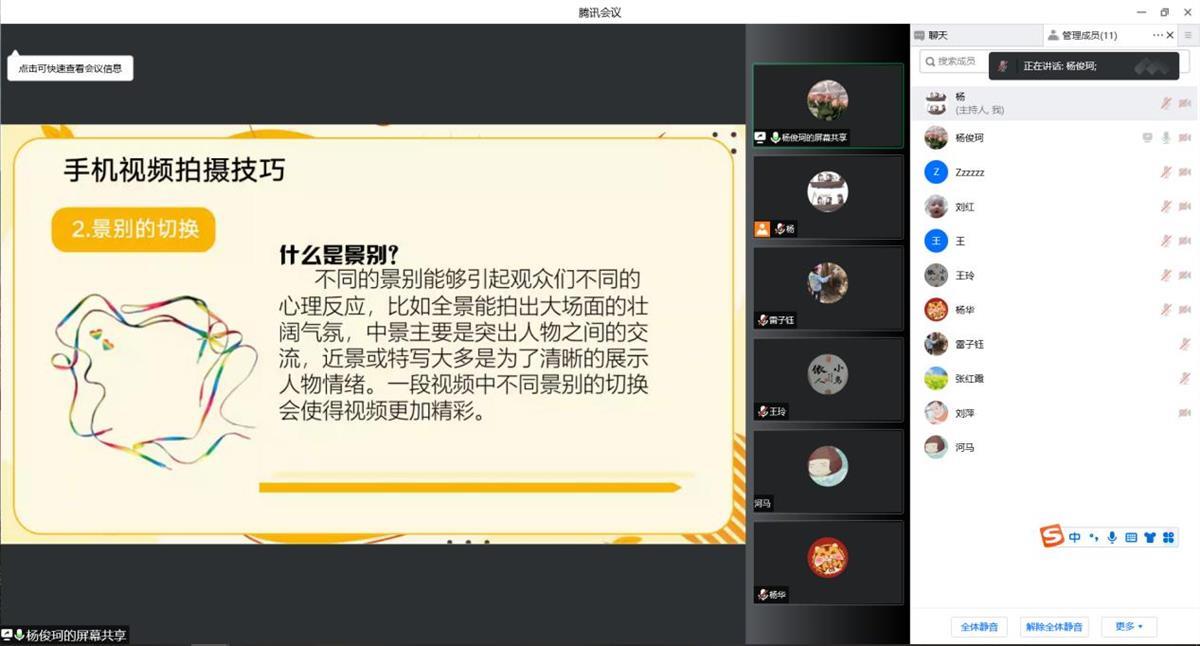Image resolution: width=1200 pixels, height=646 pixels.
Task: Open Sogou soft keyboard icon
Action: click(x=1131, y=538)
